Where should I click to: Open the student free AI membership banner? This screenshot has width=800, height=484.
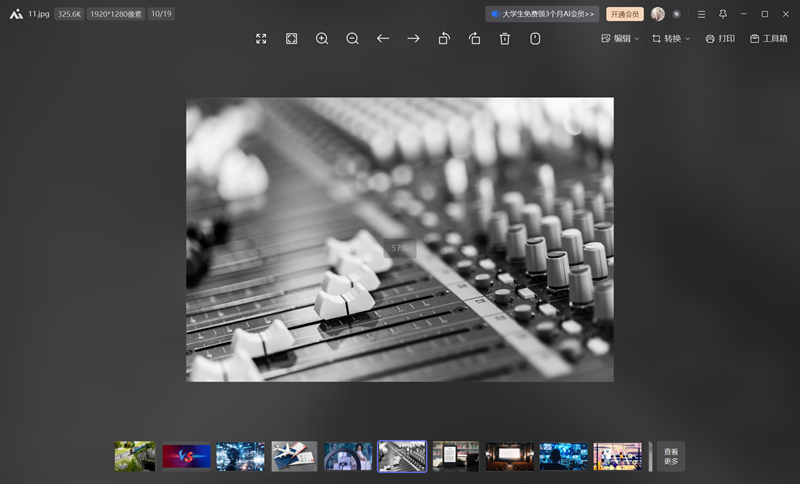(543, 14)
